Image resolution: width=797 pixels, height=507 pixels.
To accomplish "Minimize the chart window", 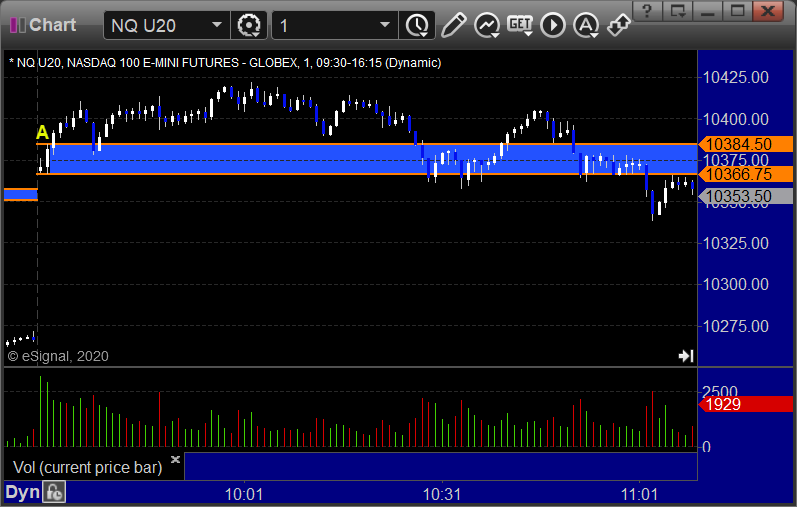I will 708,11.
